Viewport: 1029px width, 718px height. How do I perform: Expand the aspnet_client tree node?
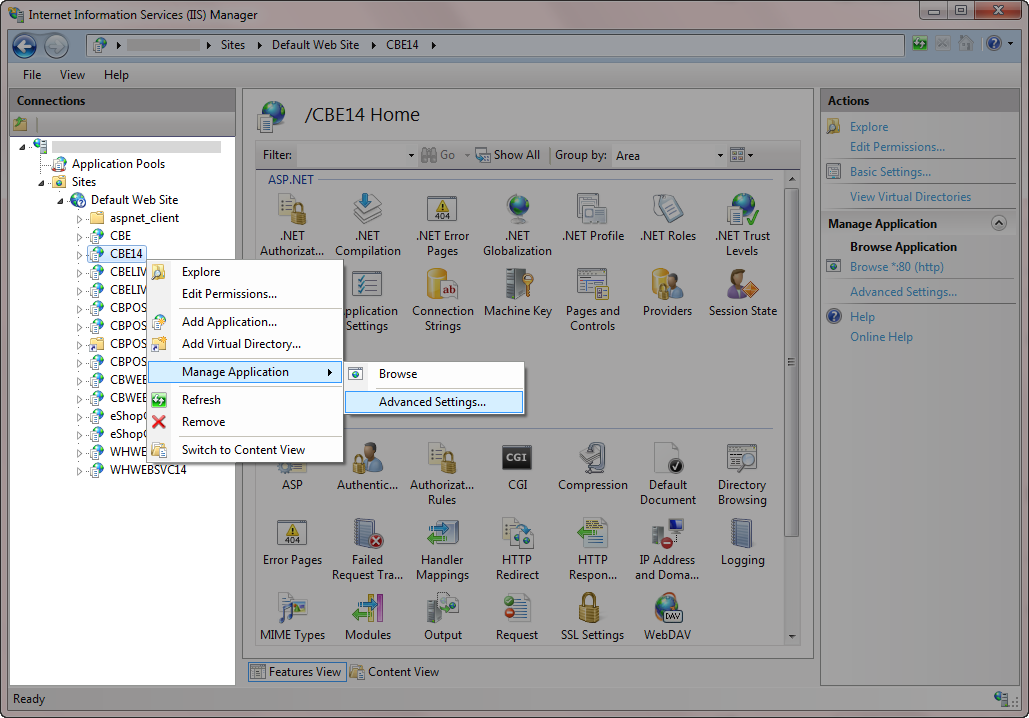pyautogui.click(x=80, y=218)
